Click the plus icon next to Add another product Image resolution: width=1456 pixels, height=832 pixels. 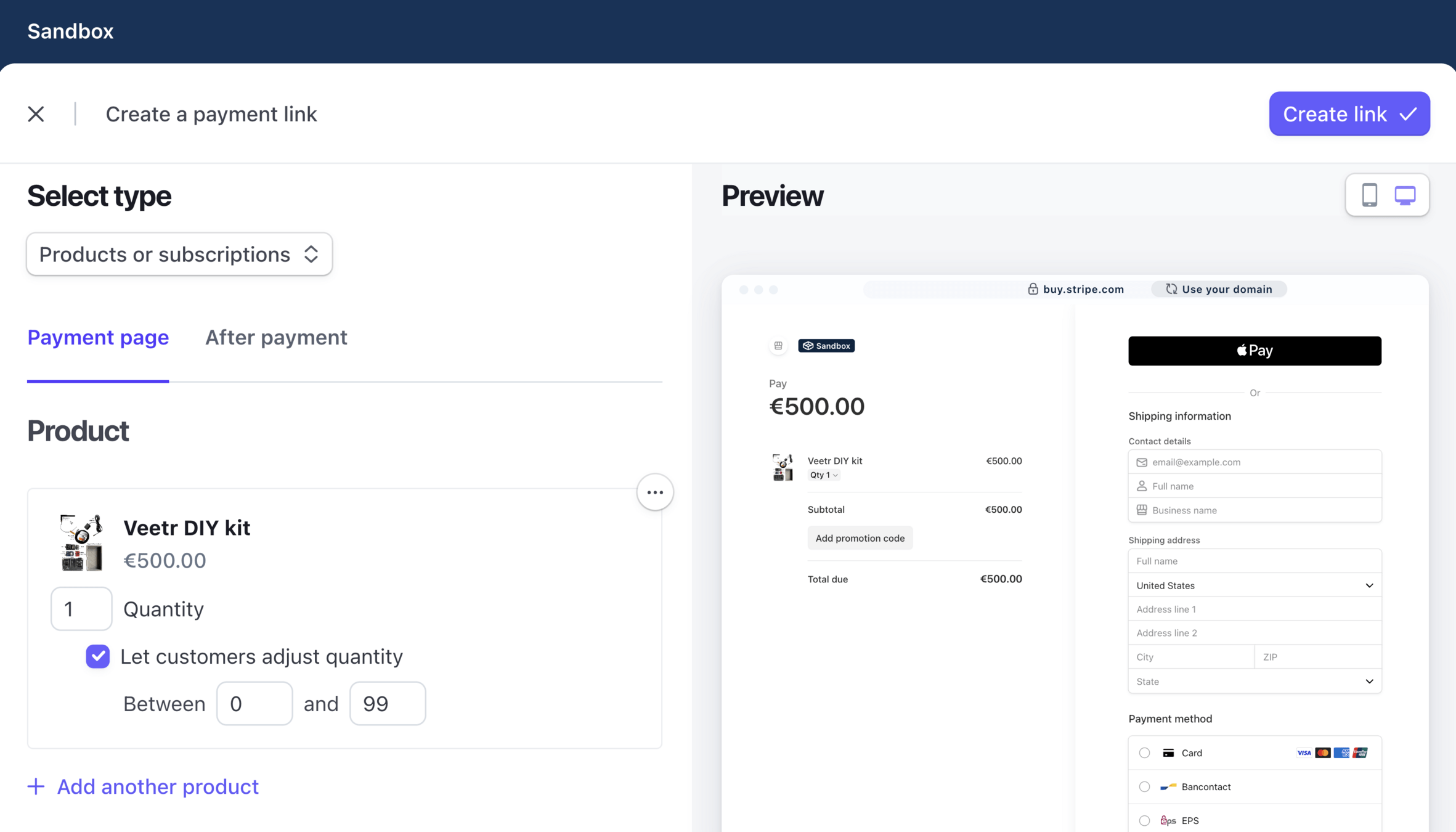click(36, 786)
